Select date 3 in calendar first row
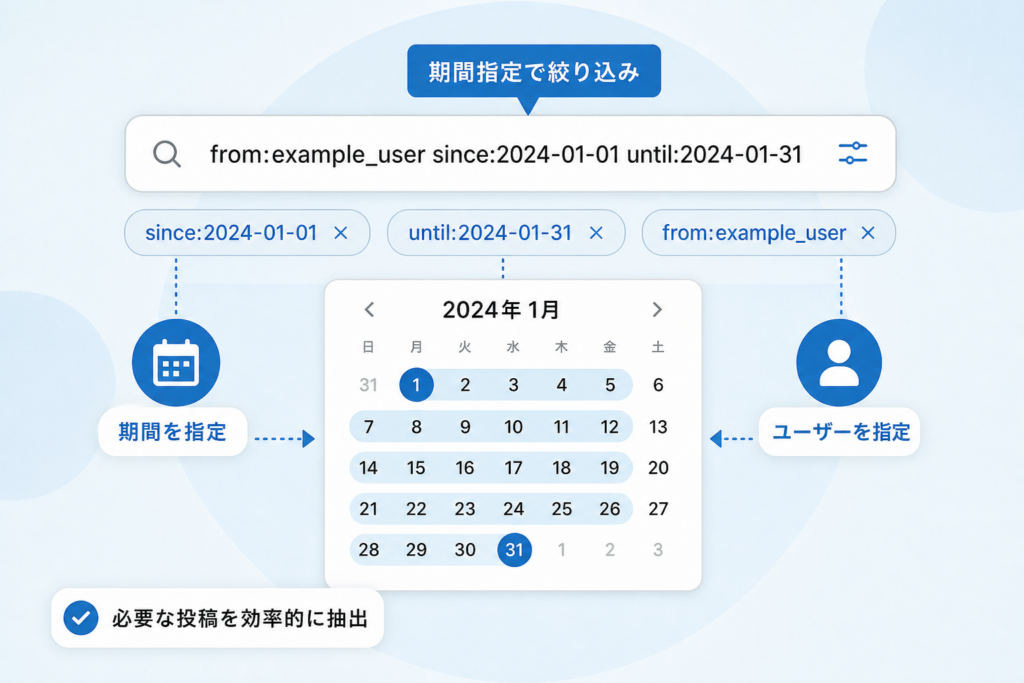The width and height of the screenshot is (1024, 683). coord(513,385)
